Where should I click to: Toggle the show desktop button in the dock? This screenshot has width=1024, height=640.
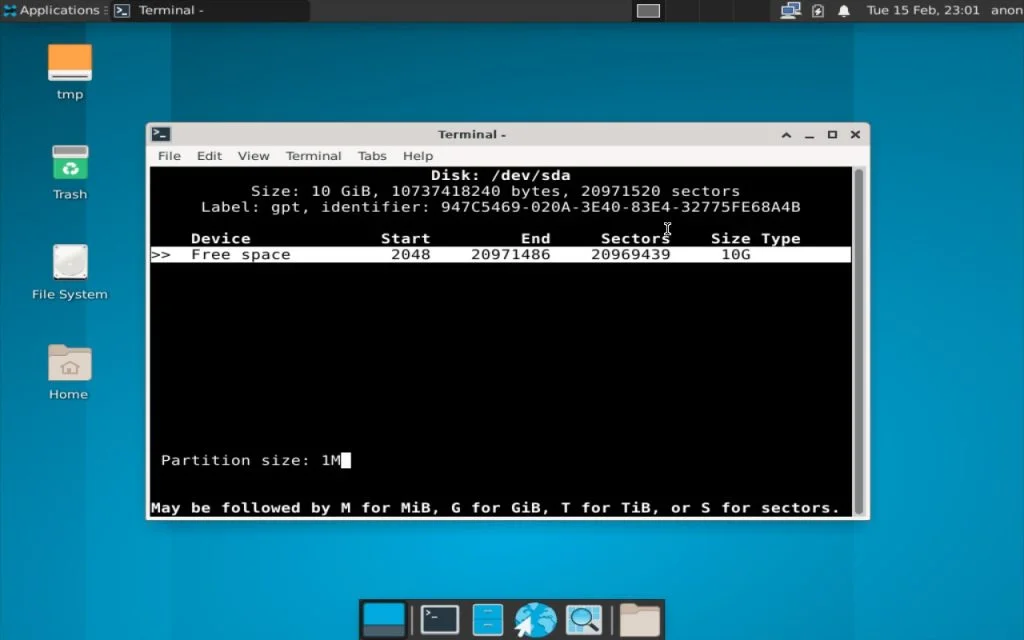pos(385,618)
